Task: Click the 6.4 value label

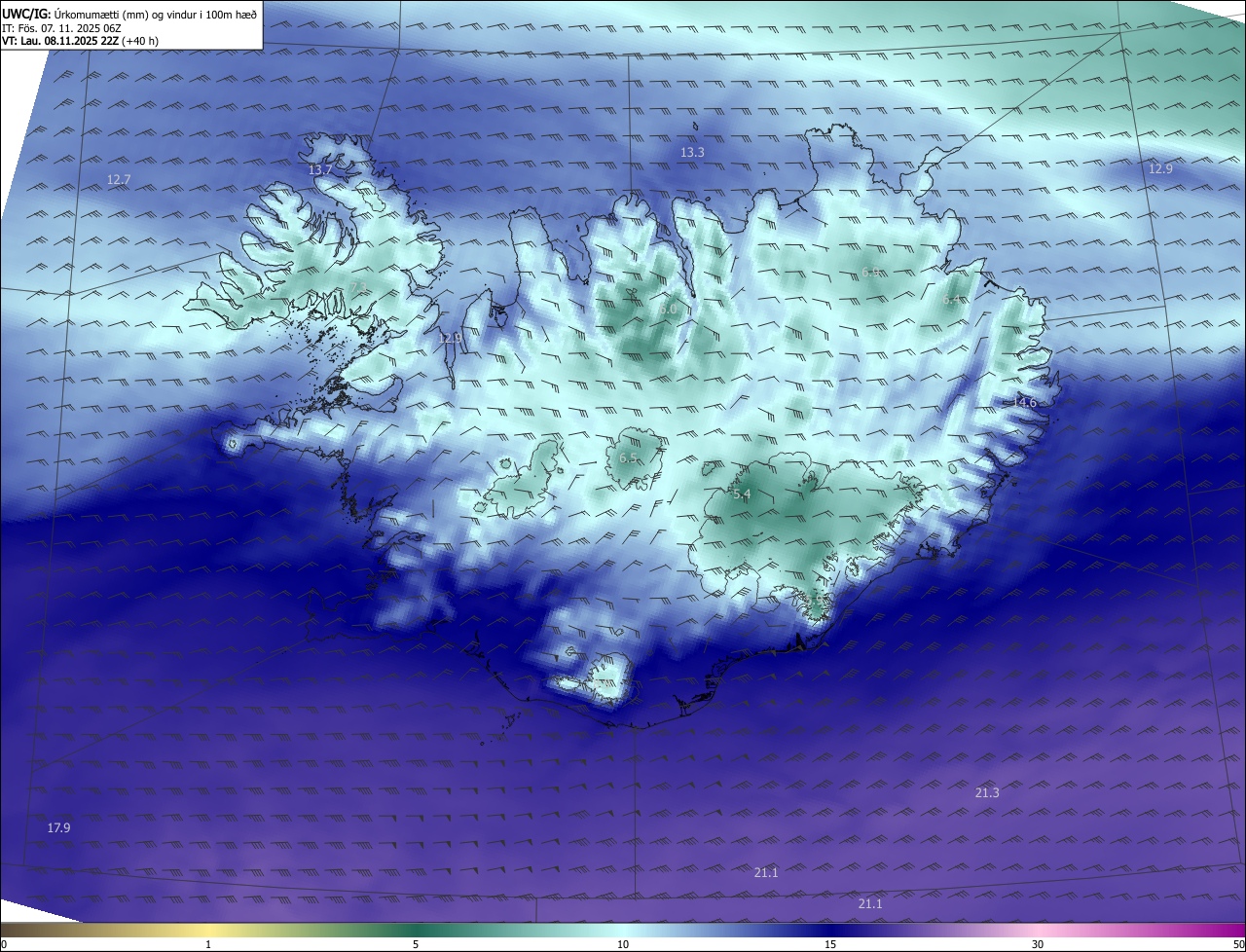Action: [951, 301]
